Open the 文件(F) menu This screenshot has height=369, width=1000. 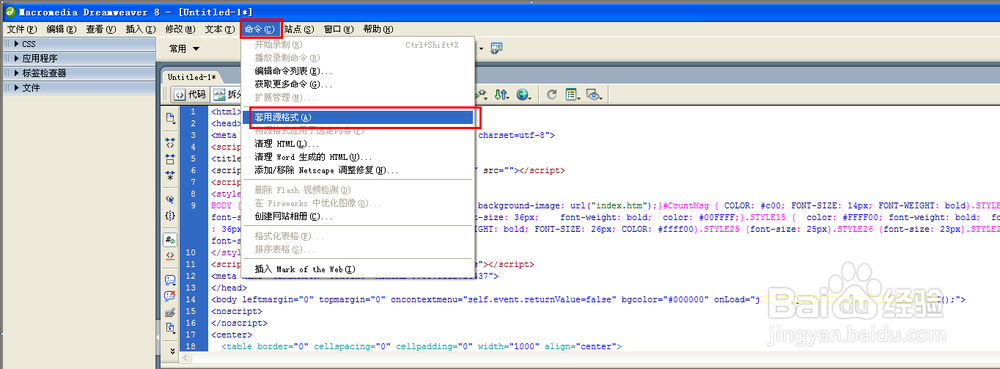(22, 29)
